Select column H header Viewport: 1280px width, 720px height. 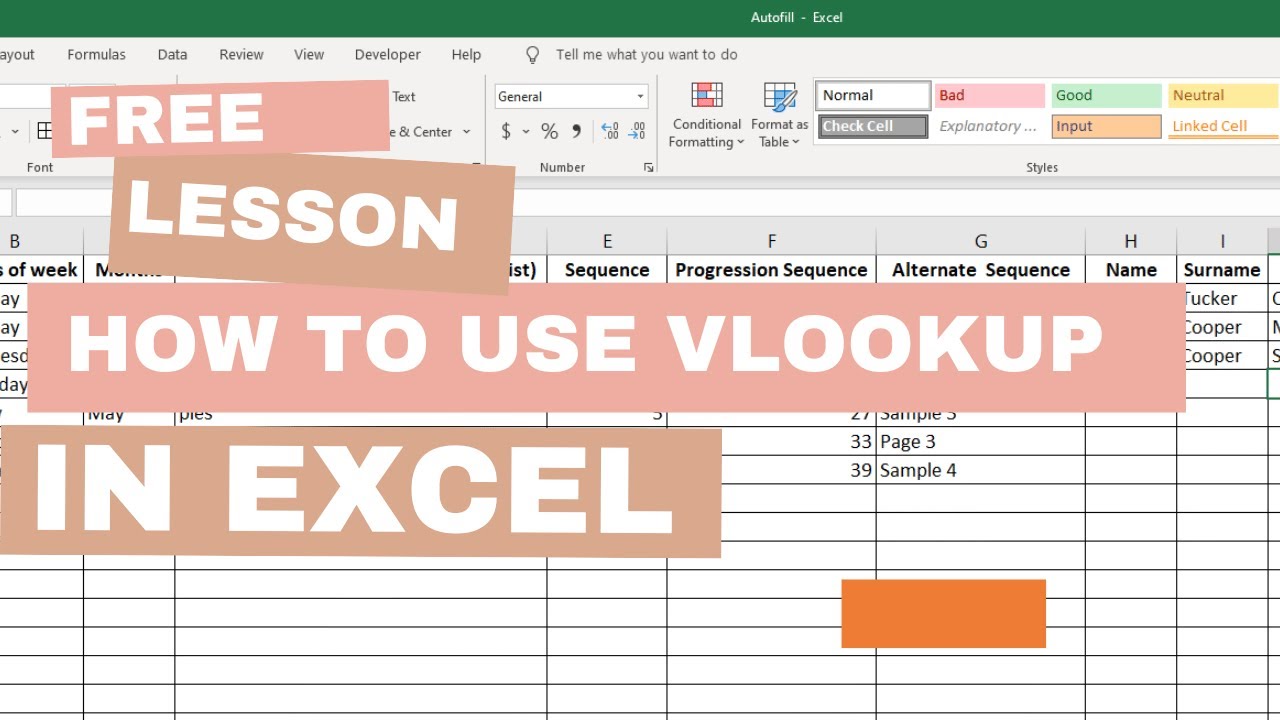tap(1131, 241)
